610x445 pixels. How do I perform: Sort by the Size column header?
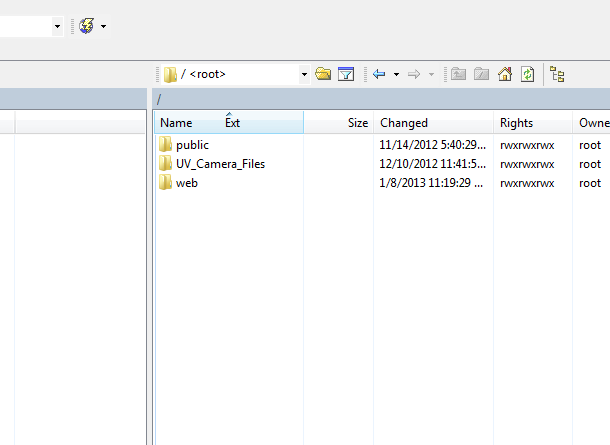click(x=357, y=123)
